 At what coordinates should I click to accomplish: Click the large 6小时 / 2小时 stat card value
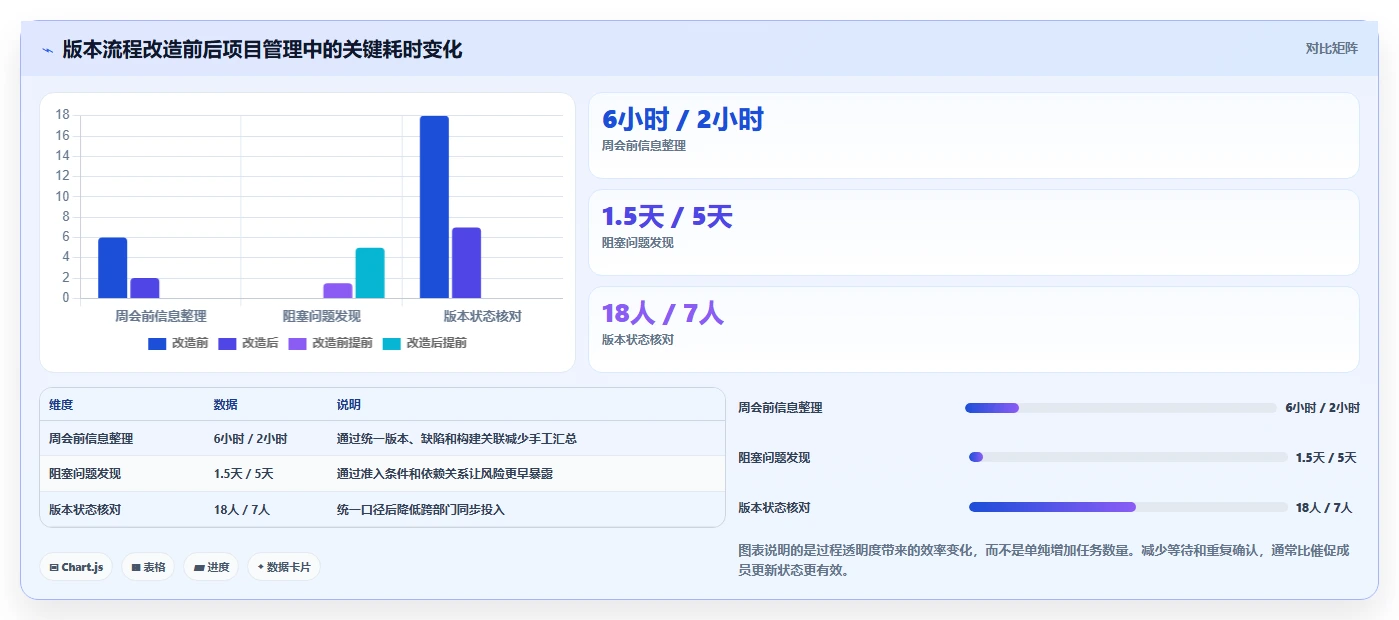tap(683, 120)
